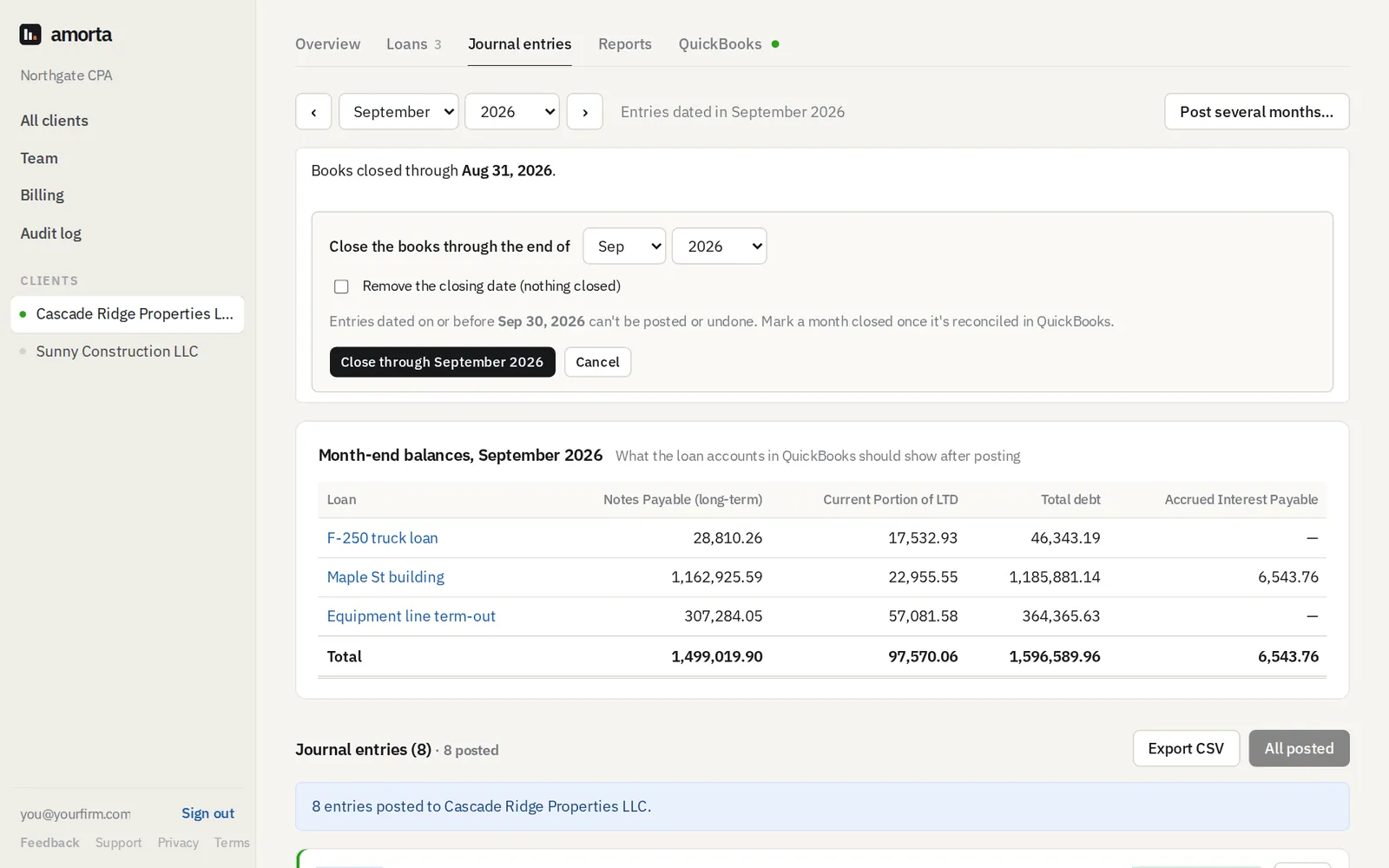Open the 2026 year dropdown in toolbar

pos(512,112)
